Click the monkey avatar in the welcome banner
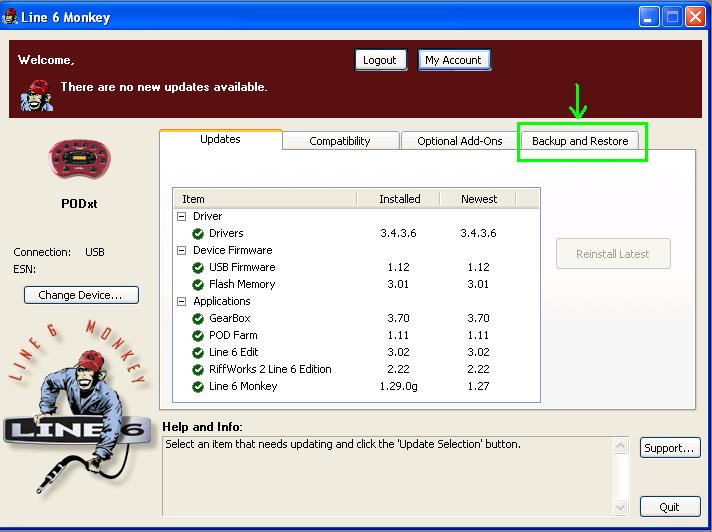Image resolution: width=712 pixels, height=532 pixels. click(x=37, y=95)
